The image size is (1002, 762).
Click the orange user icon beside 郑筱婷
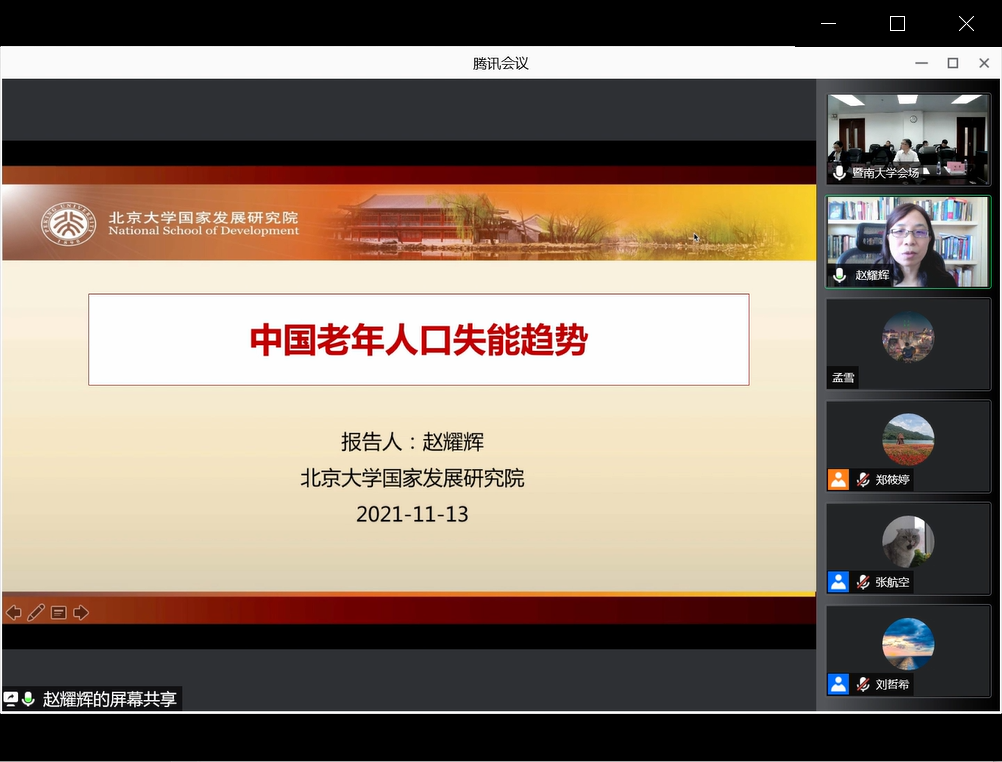click(838, 480)
